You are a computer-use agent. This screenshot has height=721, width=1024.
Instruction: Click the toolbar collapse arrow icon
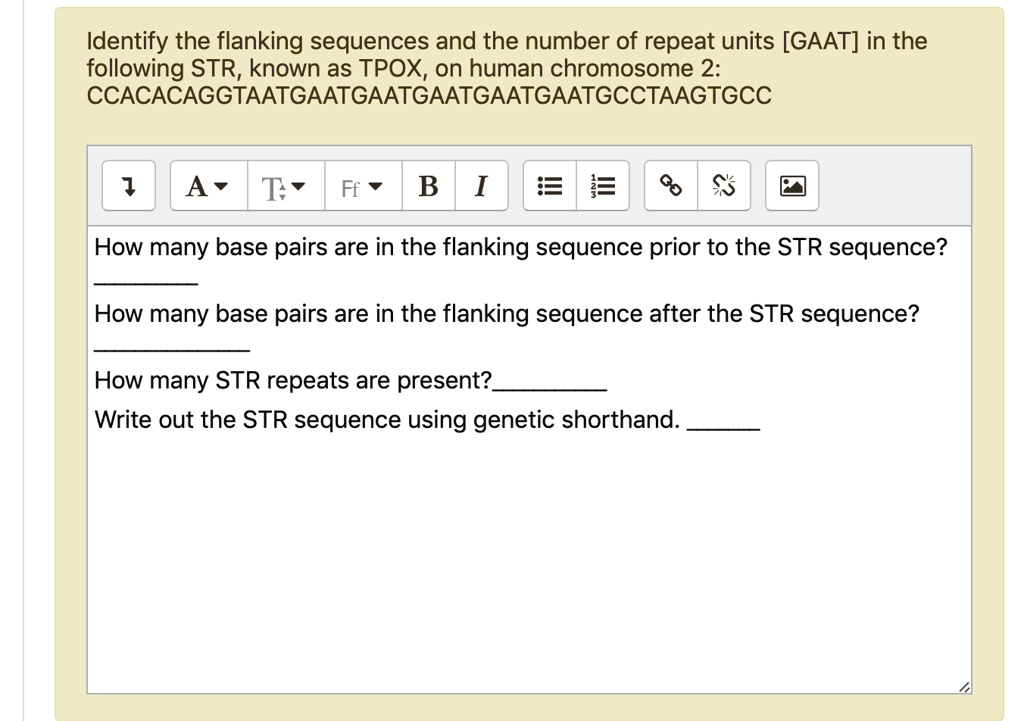point(129,185)
